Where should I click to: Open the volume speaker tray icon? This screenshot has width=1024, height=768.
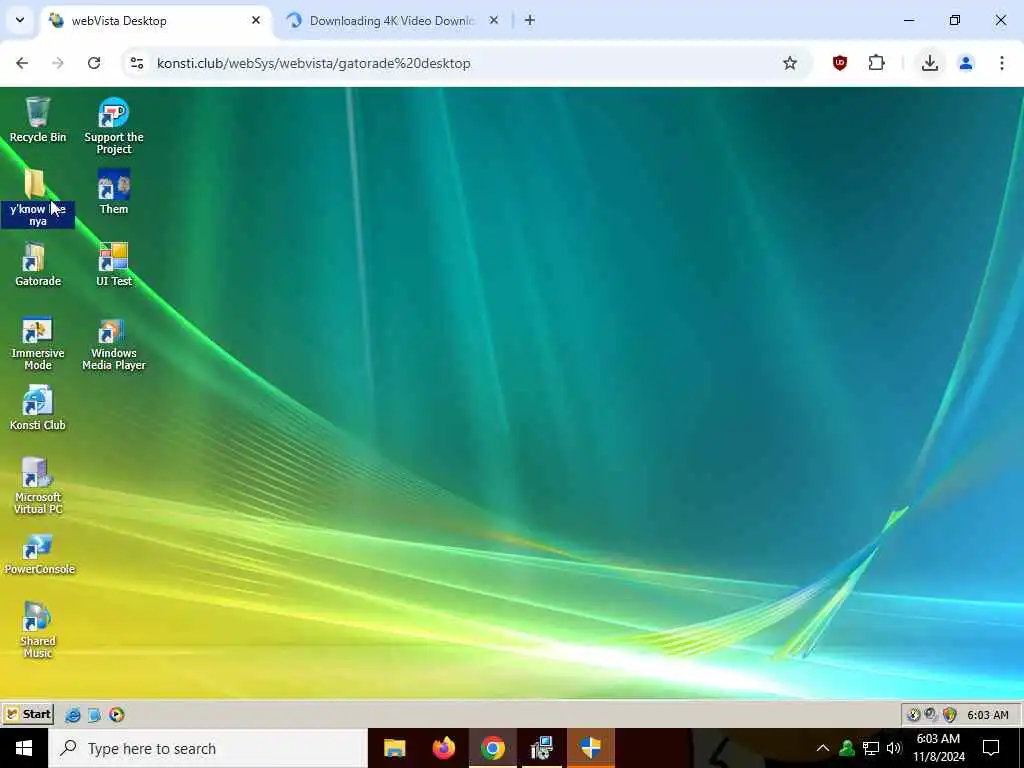coord(894,748)
